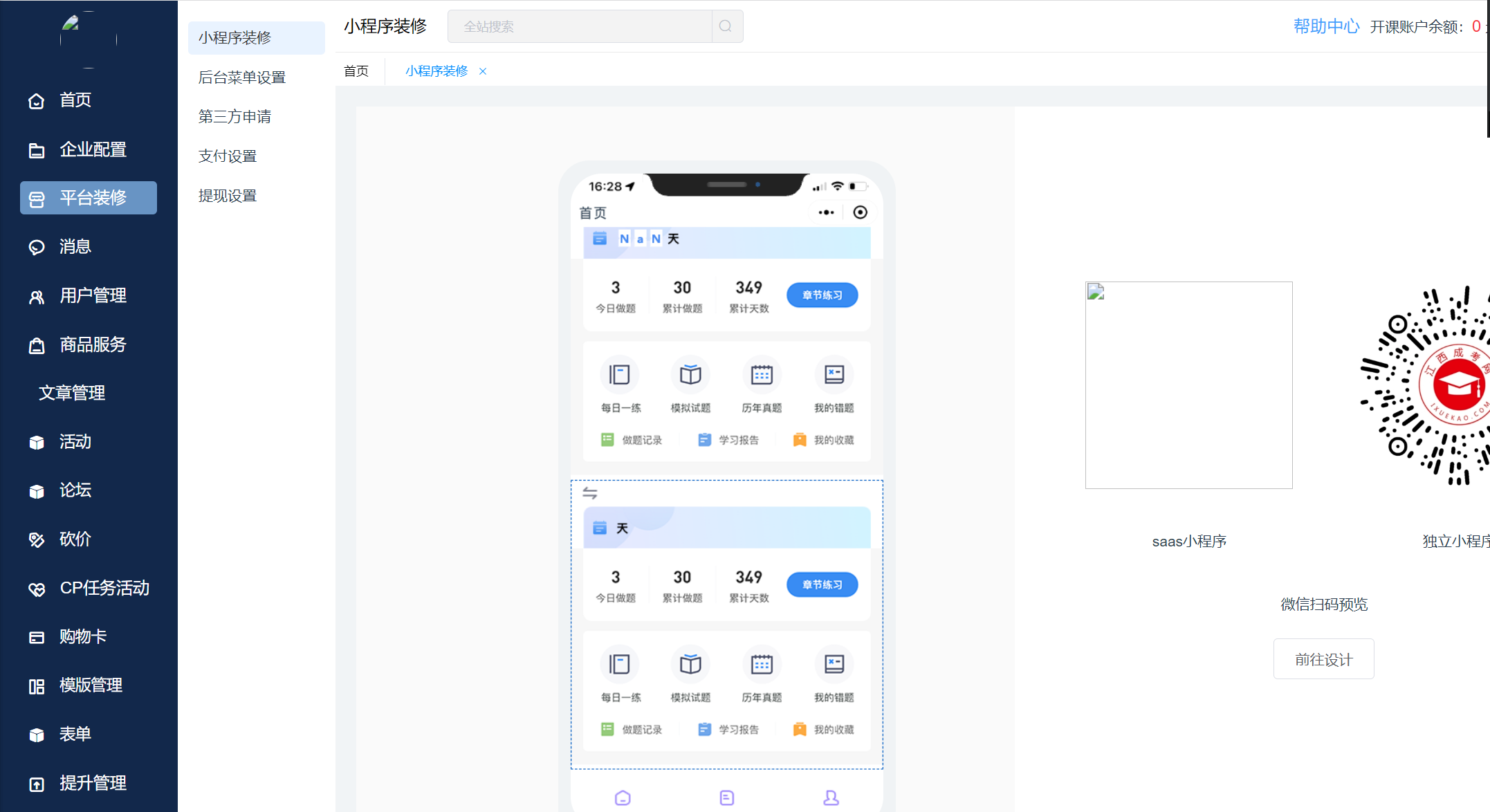Click the 表单 cube icon
This screenshot has height=812, width=1490.
(x=37, y=735)
